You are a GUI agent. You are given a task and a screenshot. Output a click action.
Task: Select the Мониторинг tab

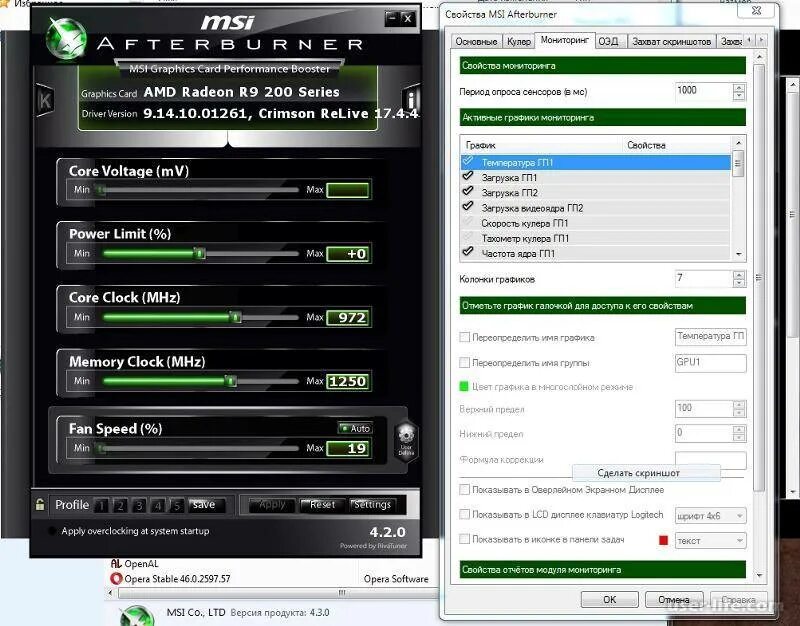[x=564, y=40]
